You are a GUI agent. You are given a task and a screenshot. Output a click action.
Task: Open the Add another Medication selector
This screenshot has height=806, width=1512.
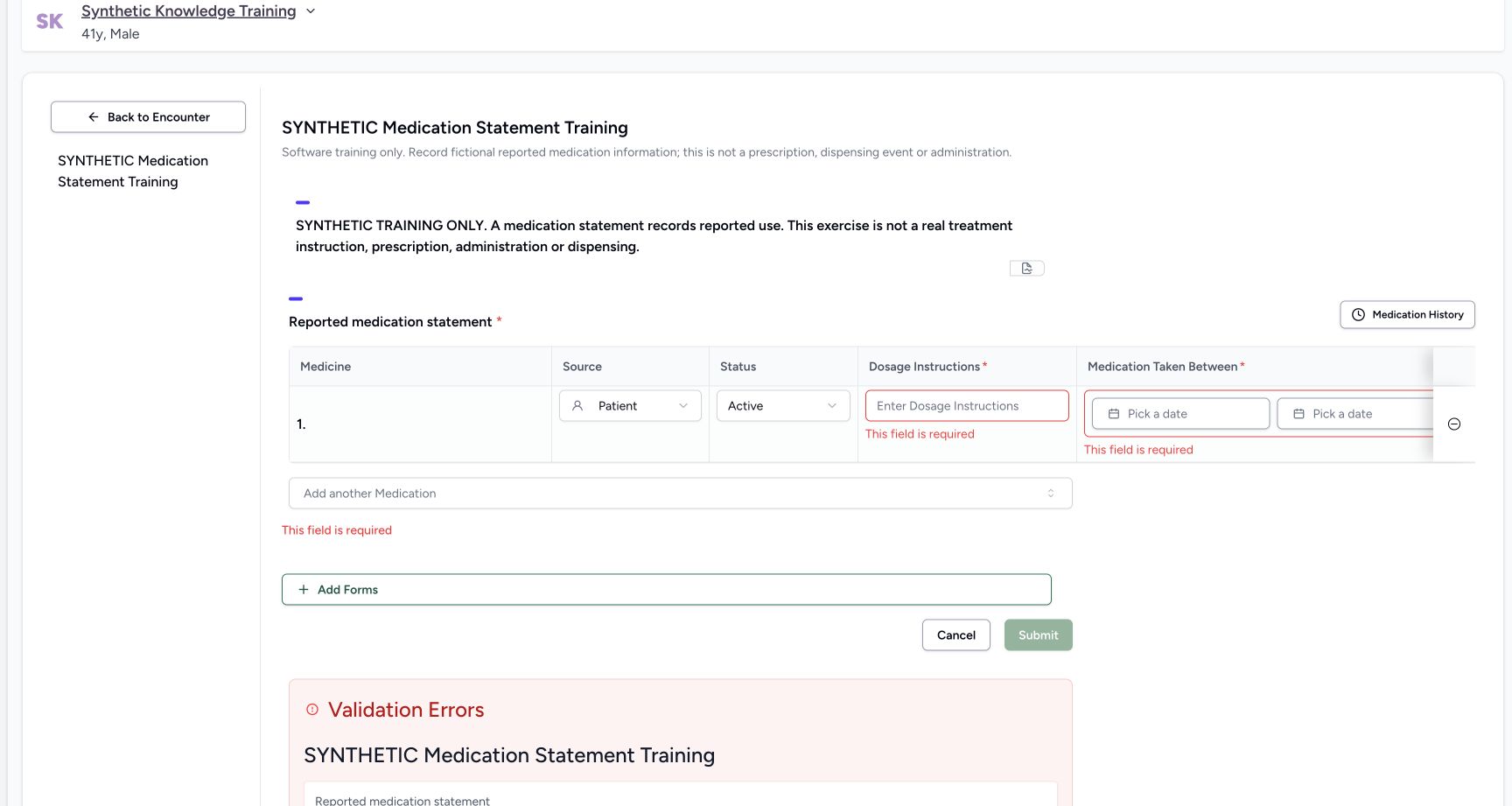[x=680, y=494]
